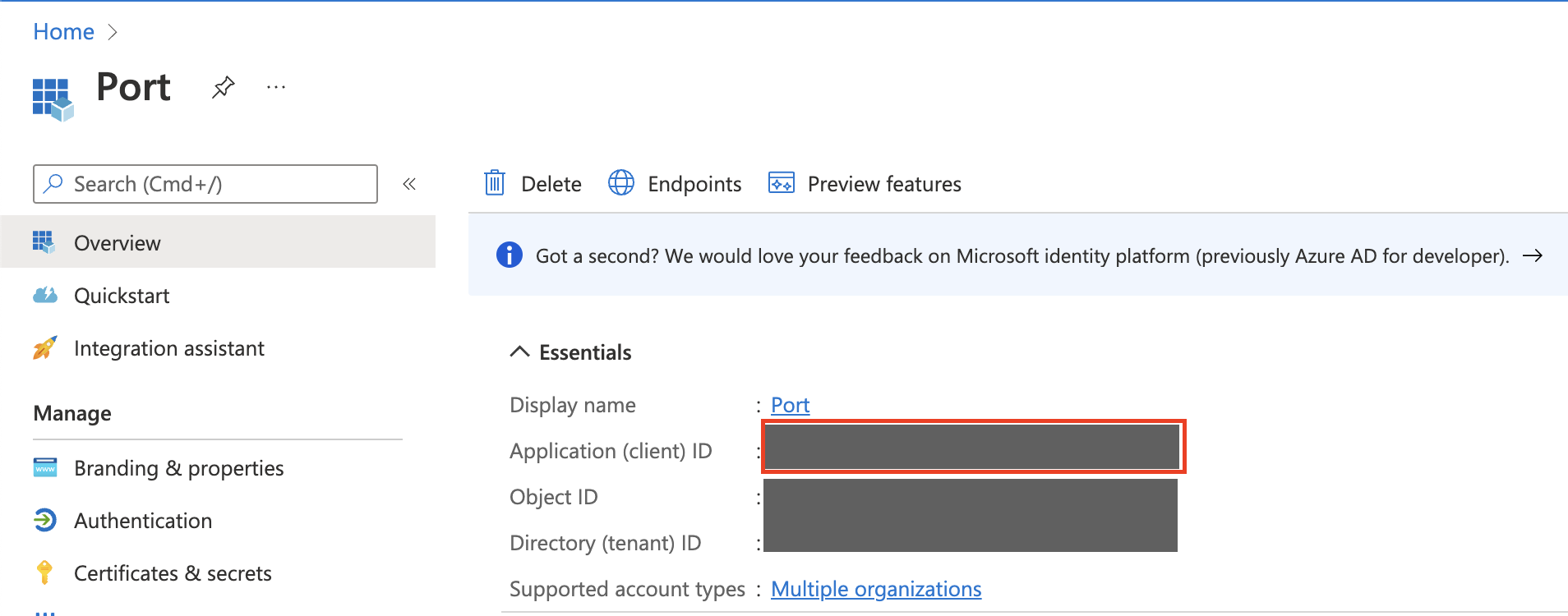The width and height of the screenshot is (1568, 616).
Task: Focus the Search (Cmd+/) field
Action: (x=205, y=184)
